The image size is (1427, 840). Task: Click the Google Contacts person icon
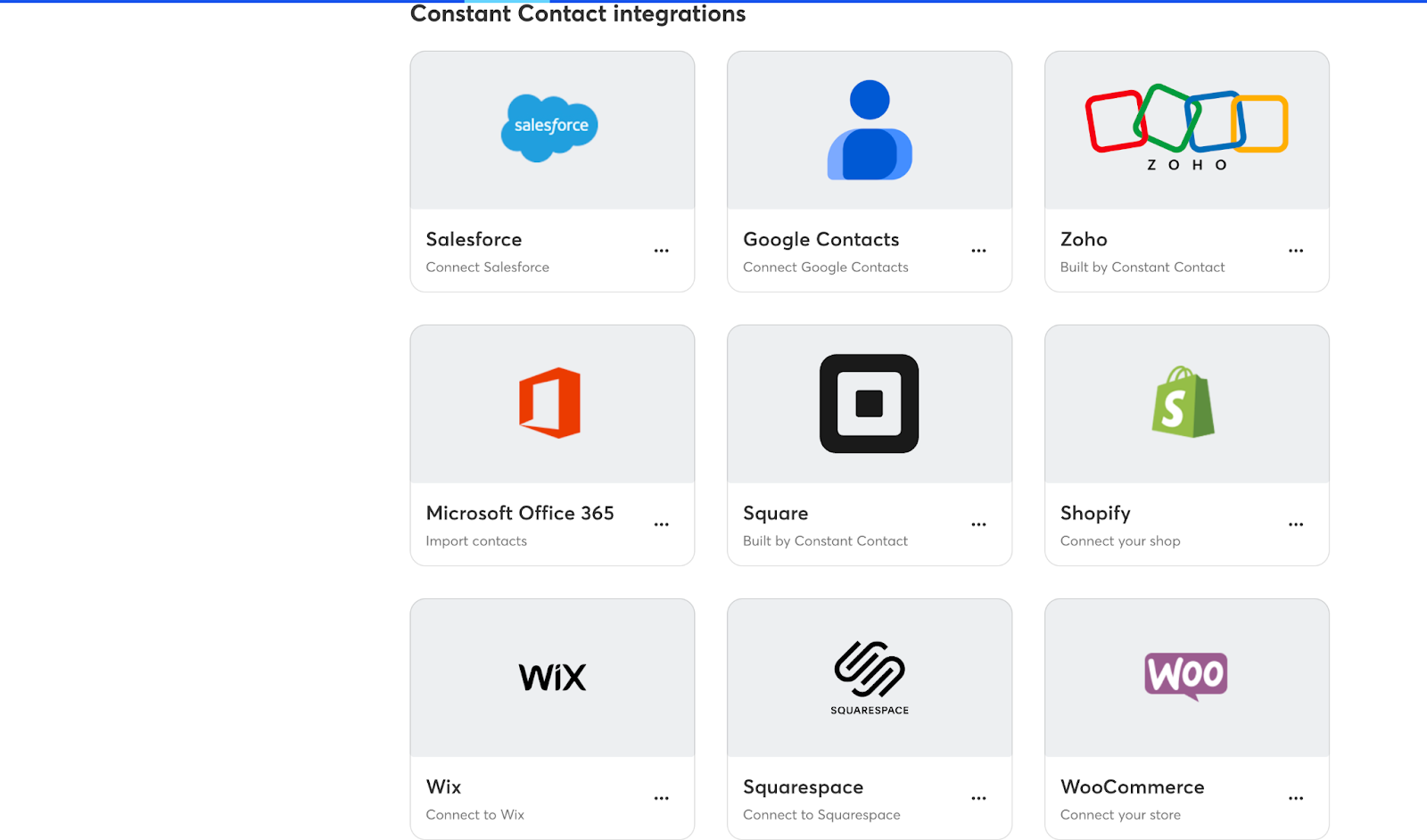(870, 129)
